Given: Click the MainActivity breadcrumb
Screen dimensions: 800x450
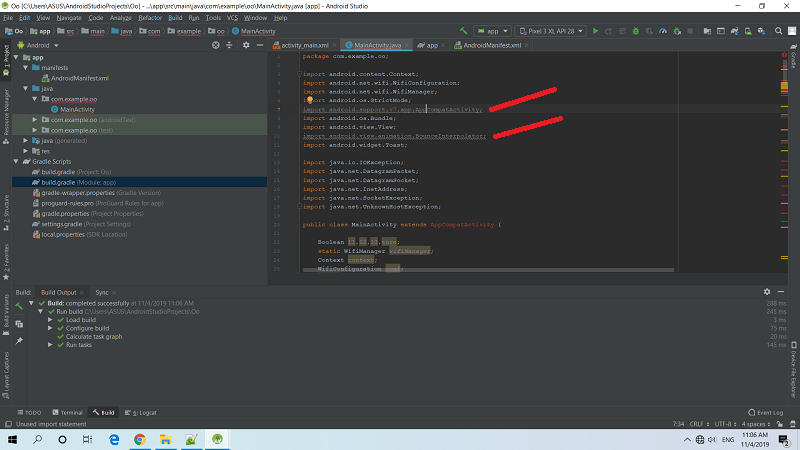Looking at the screenshot, I should tap(254, 31).
